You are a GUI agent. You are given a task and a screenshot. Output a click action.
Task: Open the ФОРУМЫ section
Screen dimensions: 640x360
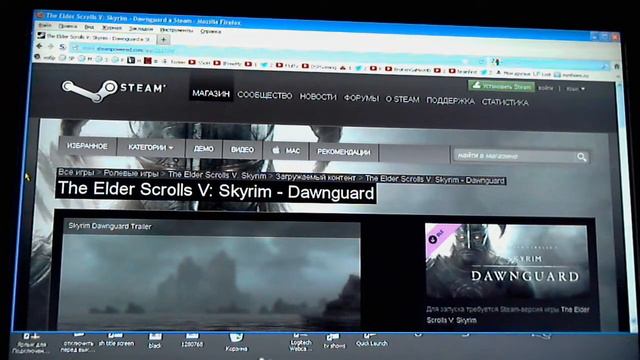click(361, 98)
